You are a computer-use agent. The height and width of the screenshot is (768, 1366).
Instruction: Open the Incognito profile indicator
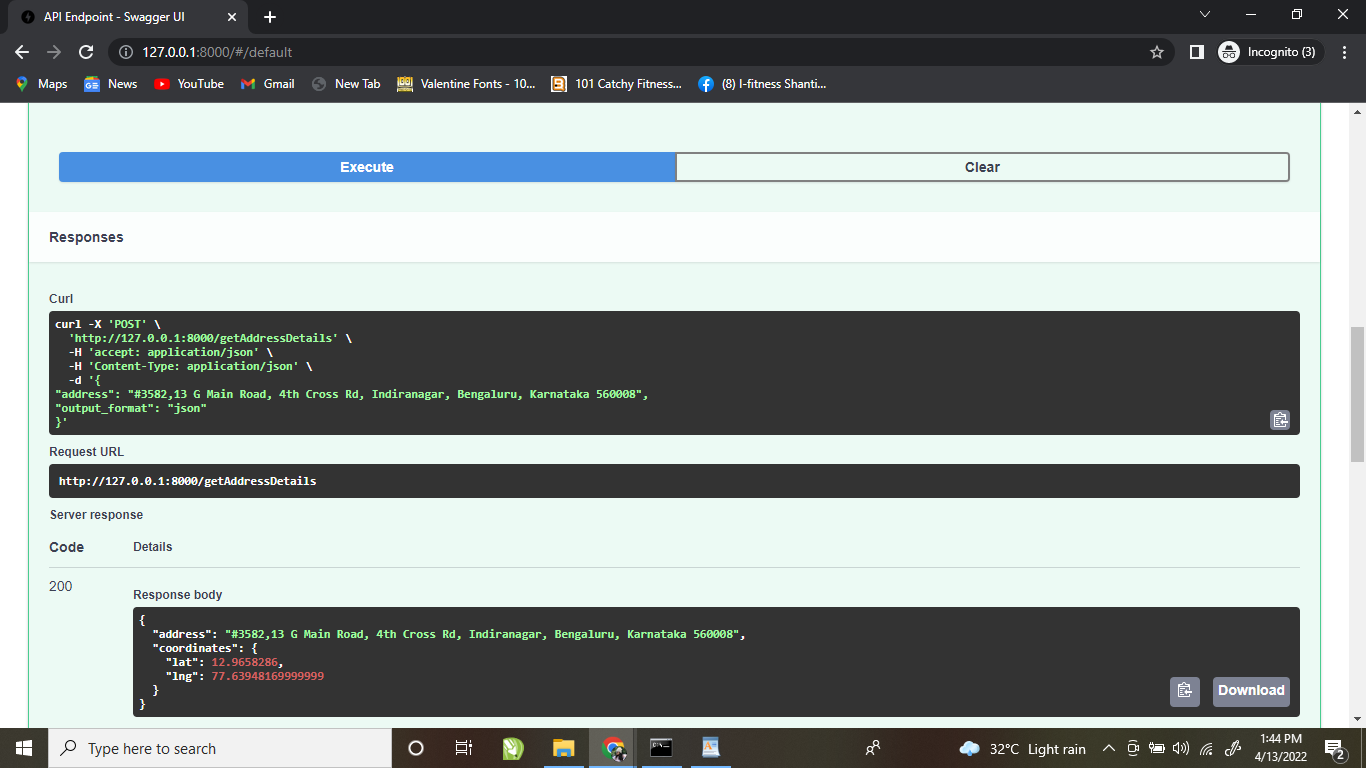pos(1268,52)
